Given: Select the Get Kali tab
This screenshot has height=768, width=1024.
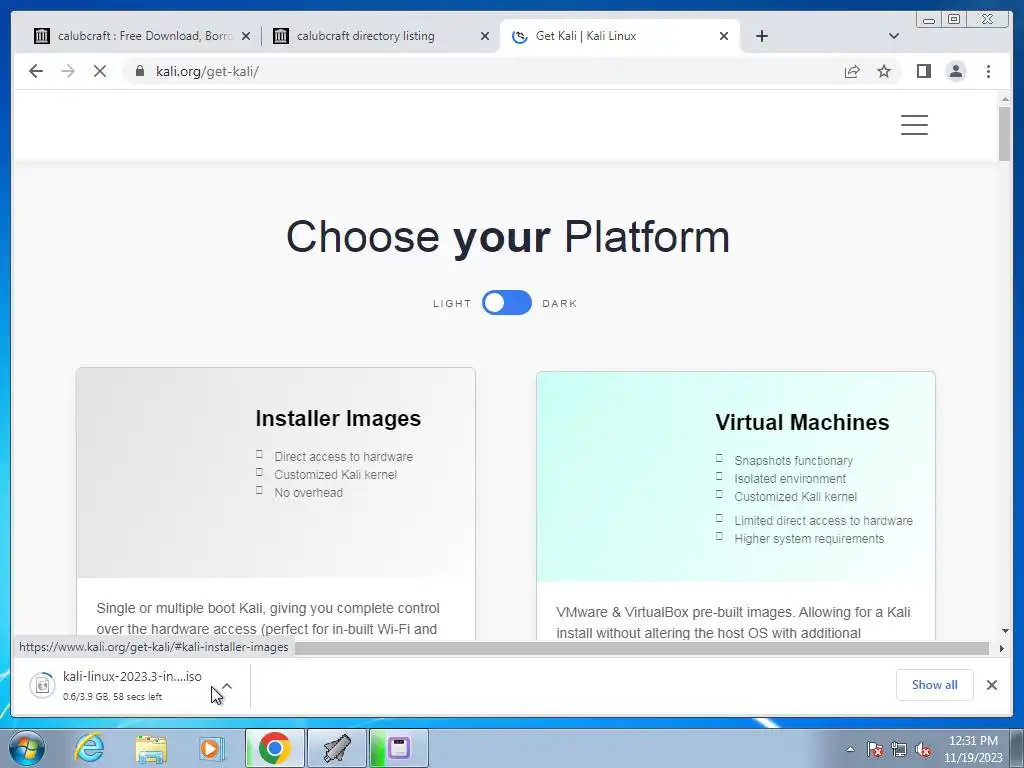Looking at the screenshot, I should pyautogui.click(x=619, y=36).
